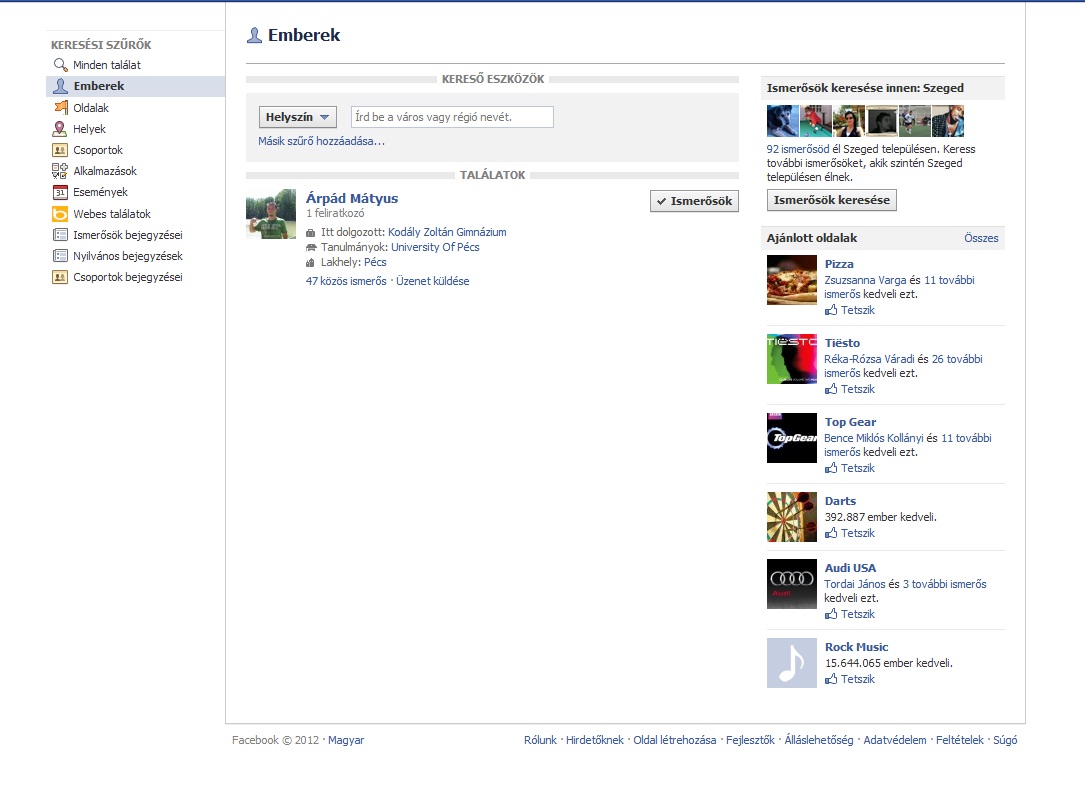Open Árpád Mátyus profile name link
1085x796 pixels.
coord(352,198)
